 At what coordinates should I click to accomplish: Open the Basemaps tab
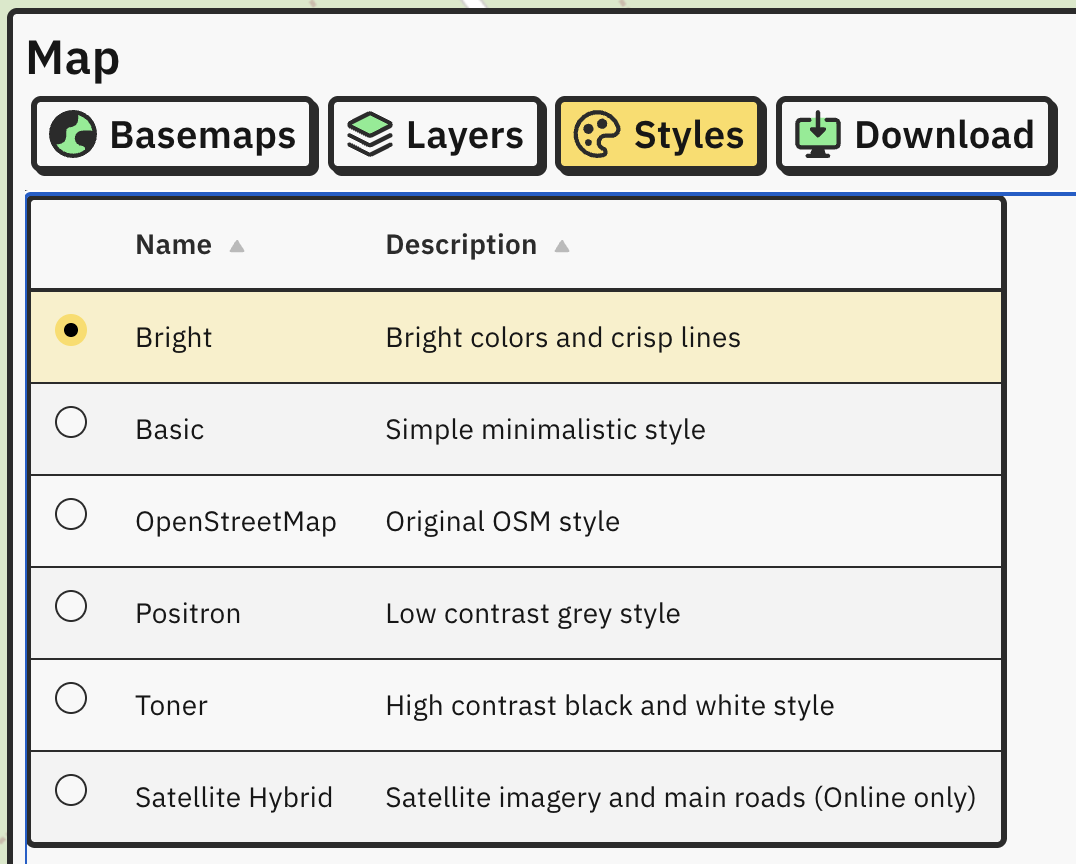174,135
